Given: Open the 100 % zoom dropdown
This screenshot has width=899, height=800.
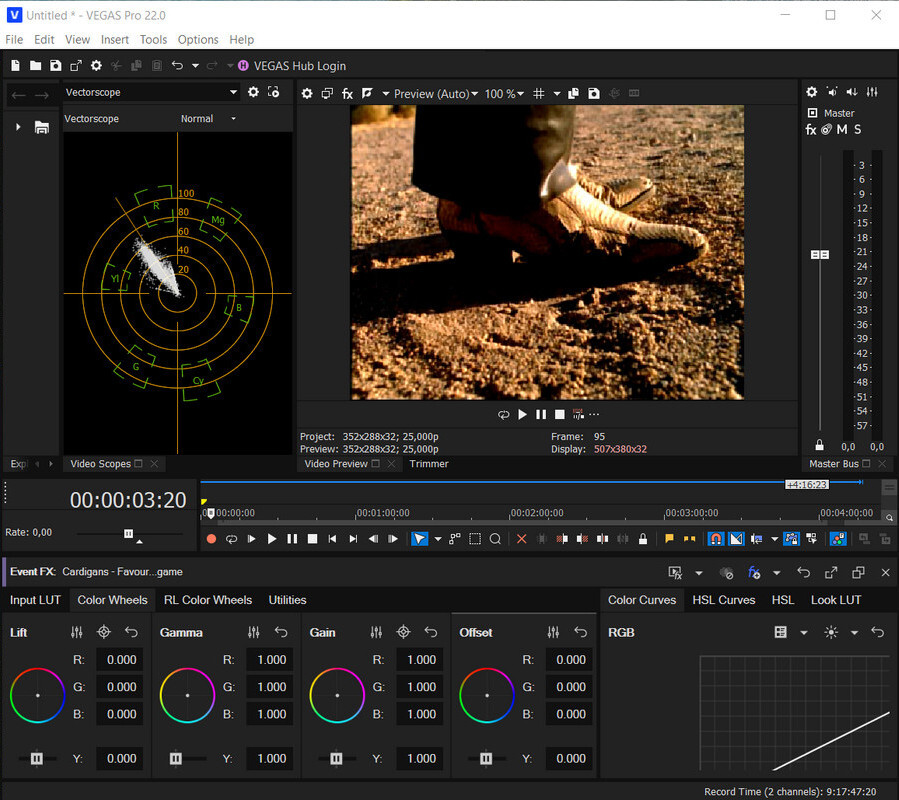Looking at the screenshot, I should 504,94.
